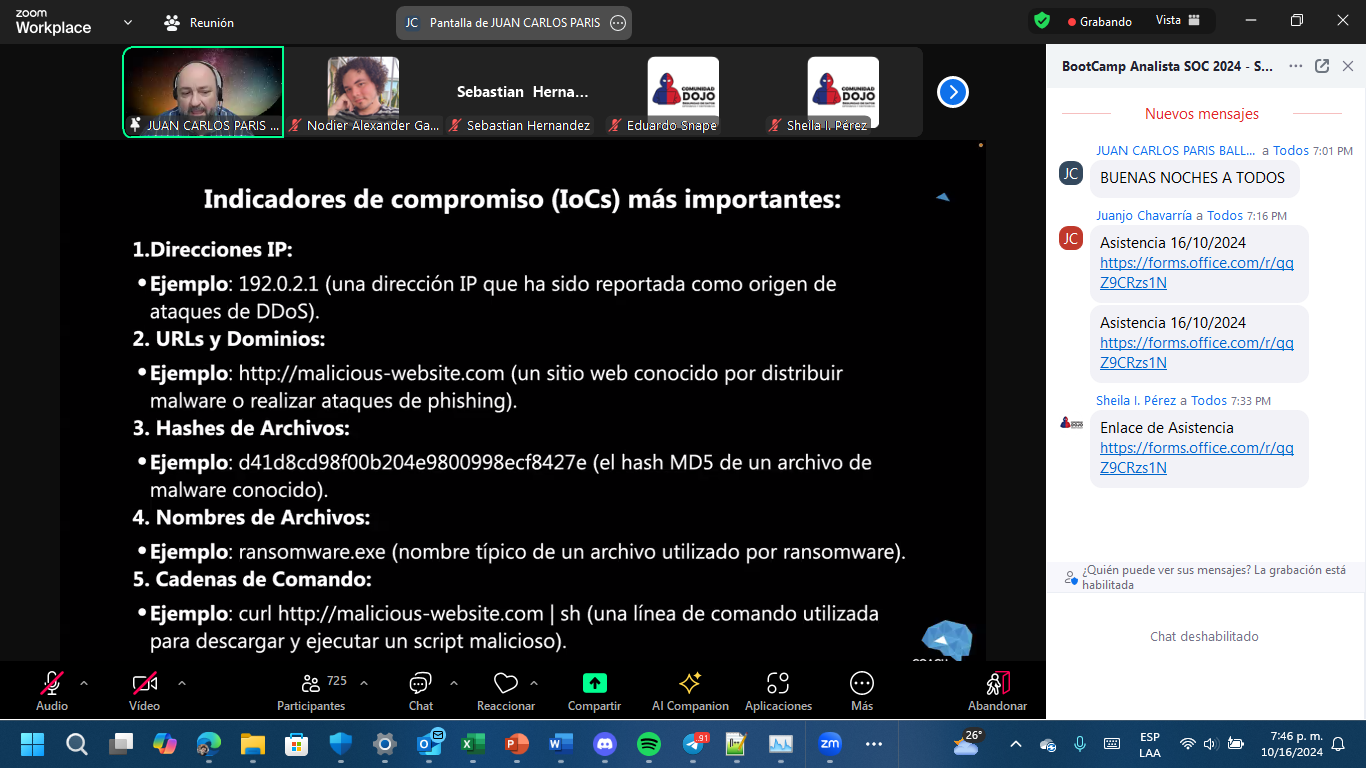Image resolution: width=1366 pixels, height=768 pixels.
Task: Open chat panel more options ellipsis
Action: pyautogui.click(x=1296, y=66)
